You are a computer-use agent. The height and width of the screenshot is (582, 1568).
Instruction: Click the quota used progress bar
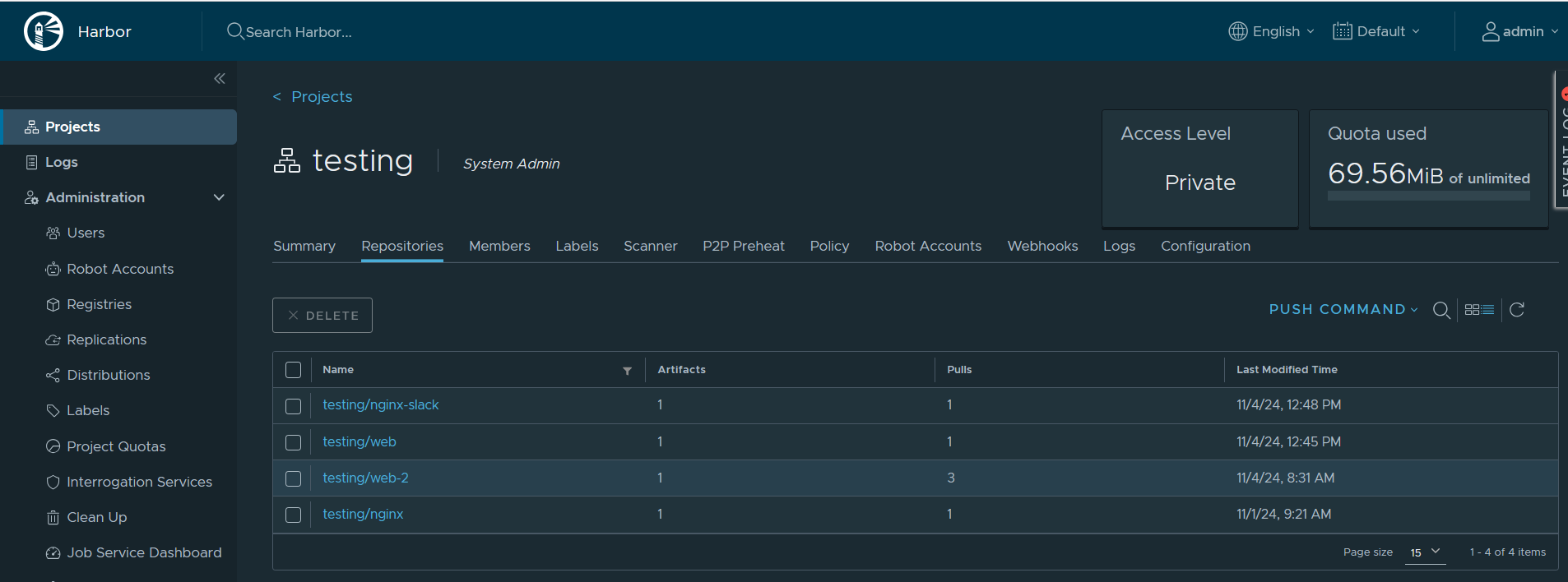(1428, 196)
